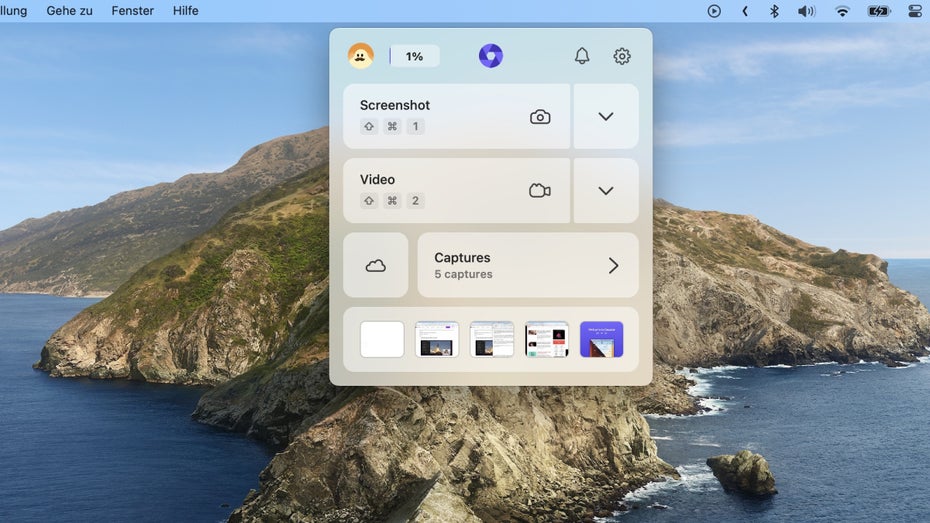
Task: Click the 1% storage usage indicator
Action: pos(414,56)
